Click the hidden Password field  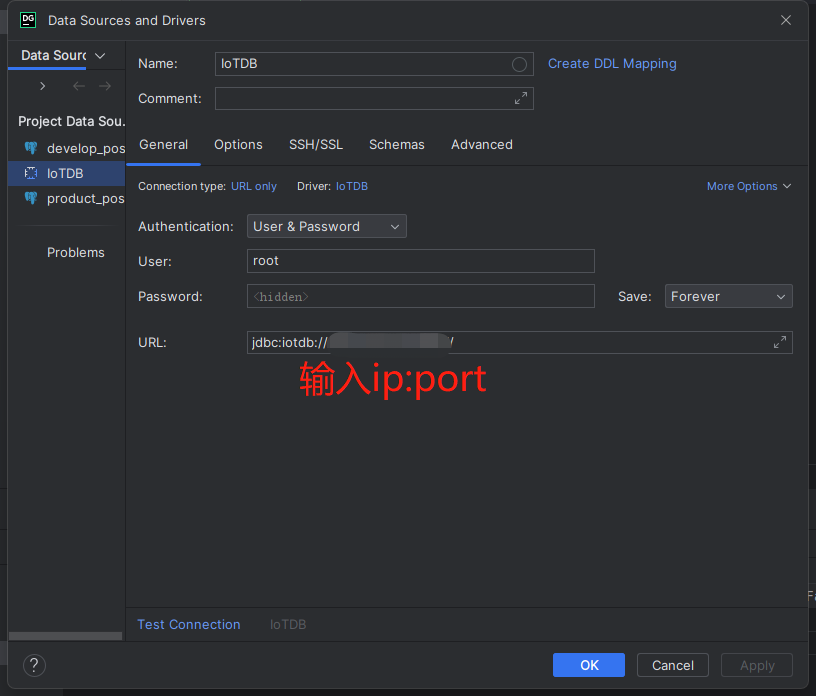[421, 296]
